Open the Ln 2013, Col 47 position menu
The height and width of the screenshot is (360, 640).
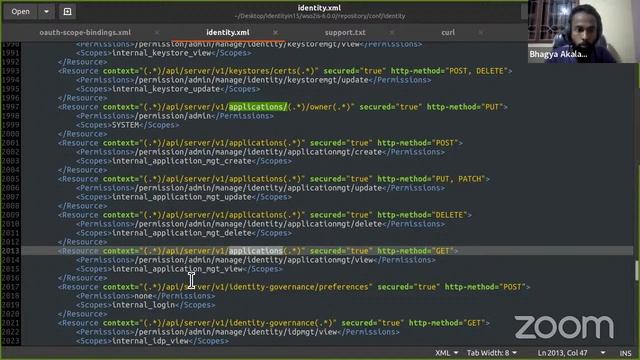pyautogui.click(x=571, y=353)
